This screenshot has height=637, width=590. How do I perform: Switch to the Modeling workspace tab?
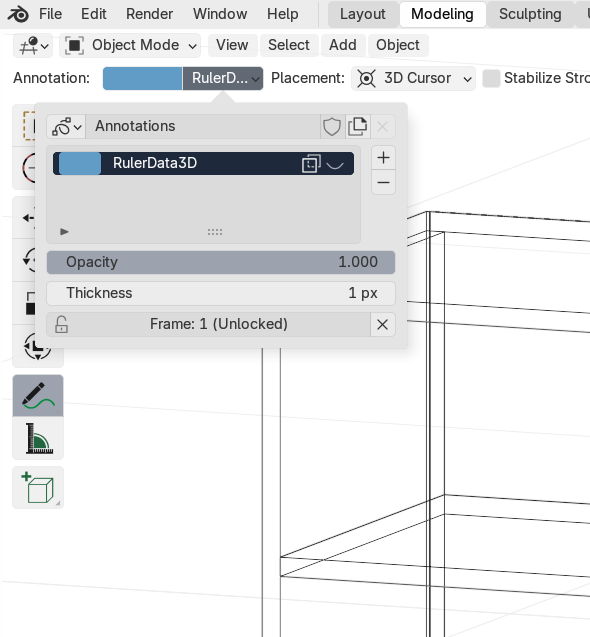tap(442, 14)
